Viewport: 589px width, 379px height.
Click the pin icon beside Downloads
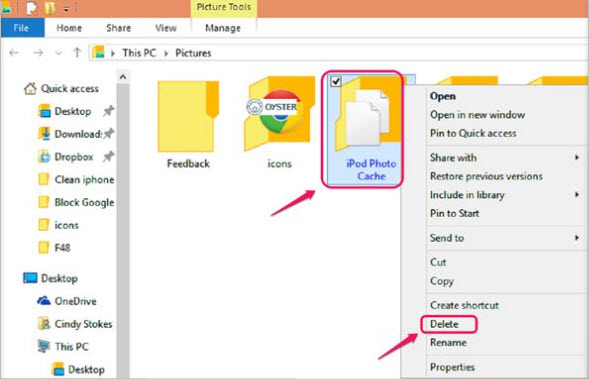[x=109, y=133]
